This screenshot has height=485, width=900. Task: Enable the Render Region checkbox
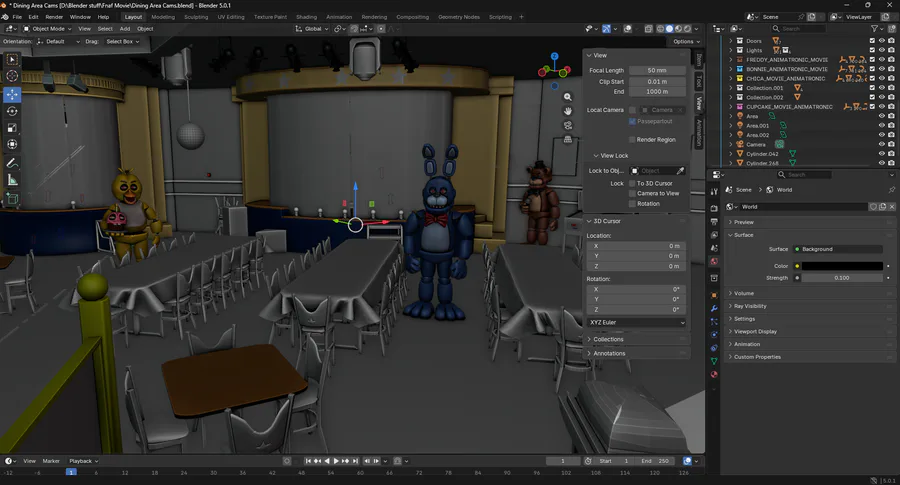(633, 139)
